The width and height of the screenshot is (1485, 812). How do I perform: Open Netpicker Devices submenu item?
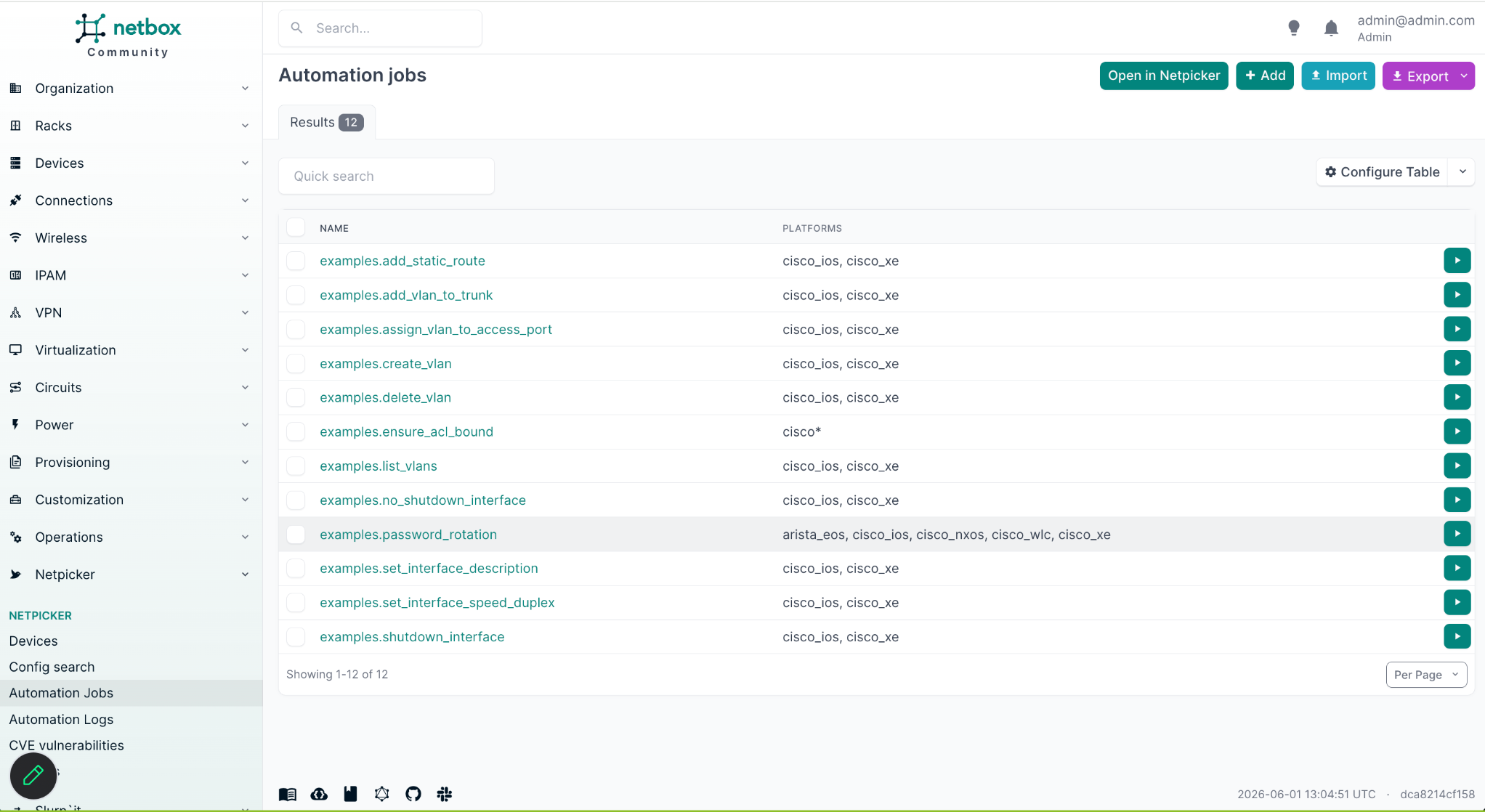pos(33,641)
